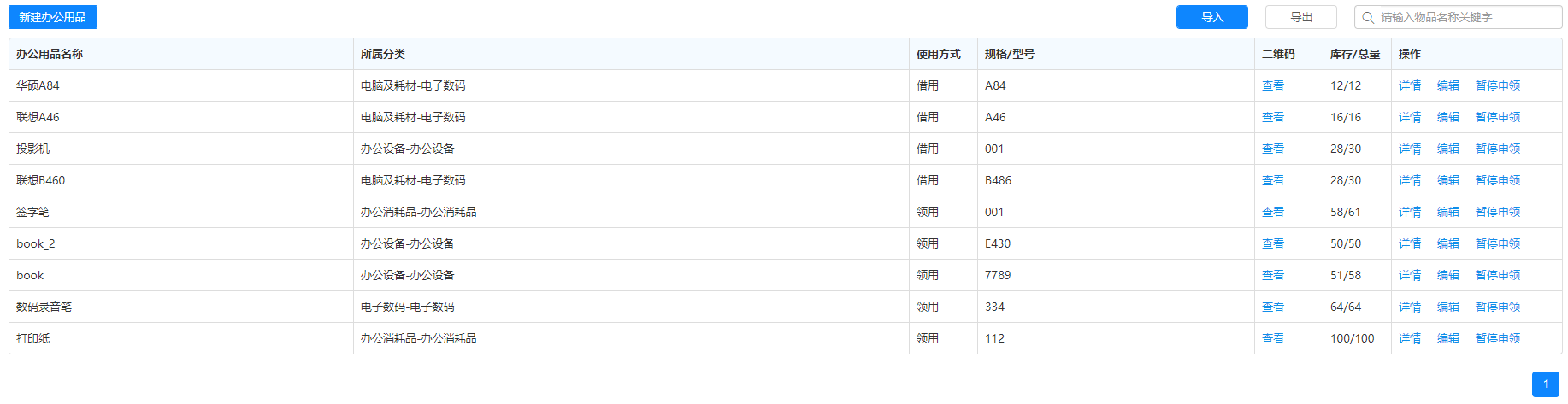The width and height of the screenshot is (1568, 404).
Task: Open details for book_2
Action: tap(1409, 243)
